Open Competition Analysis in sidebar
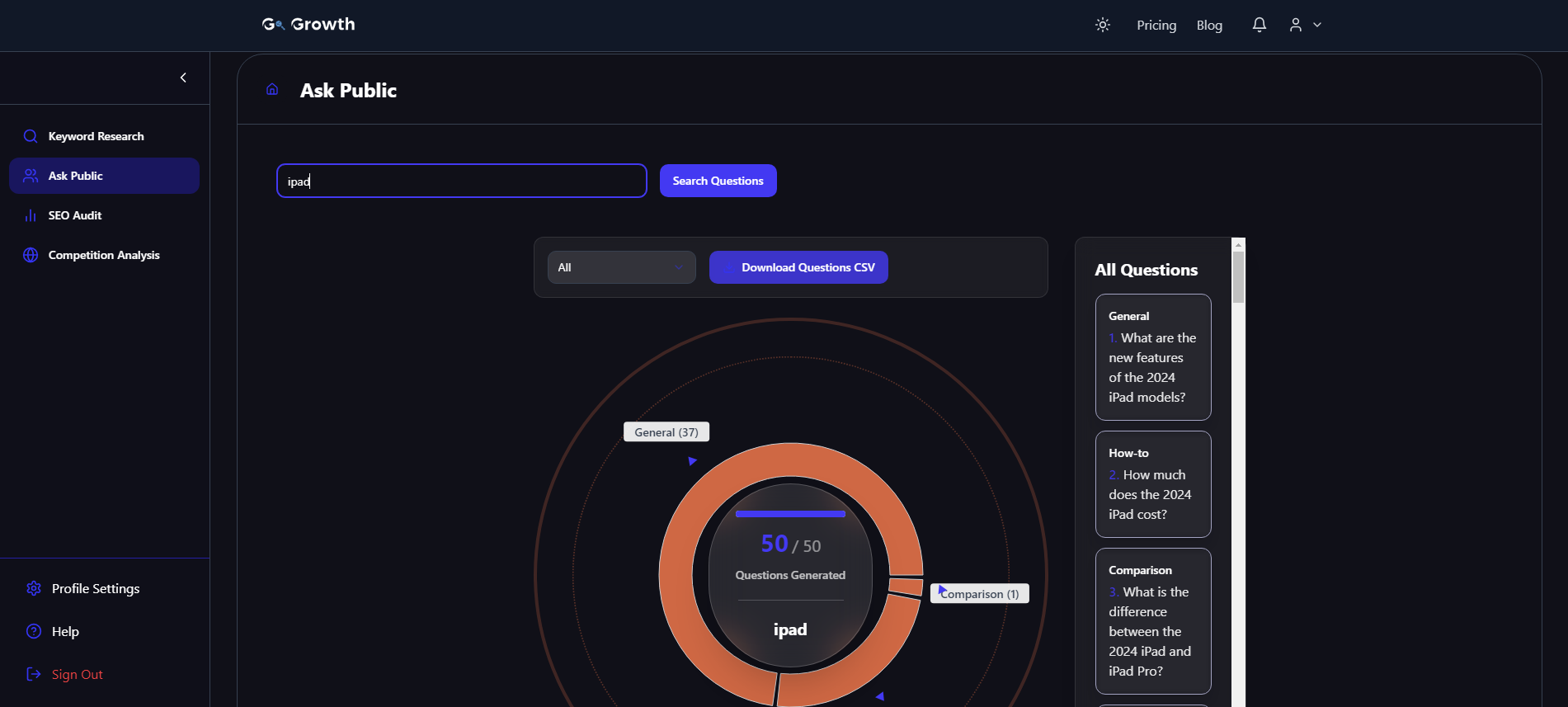 click(x=104, y=255)
